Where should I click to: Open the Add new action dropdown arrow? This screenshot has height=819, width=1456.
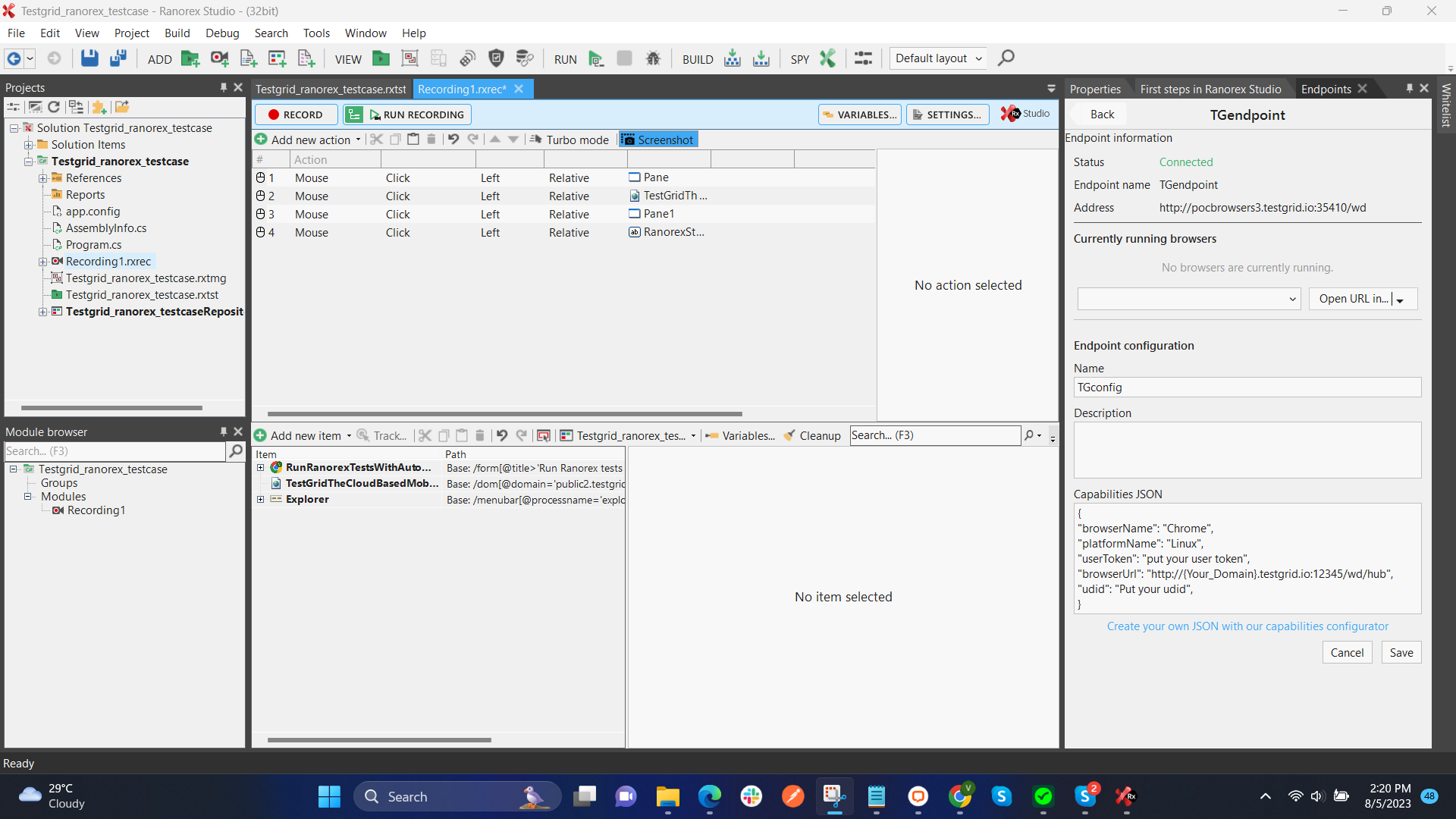(358, 140)
